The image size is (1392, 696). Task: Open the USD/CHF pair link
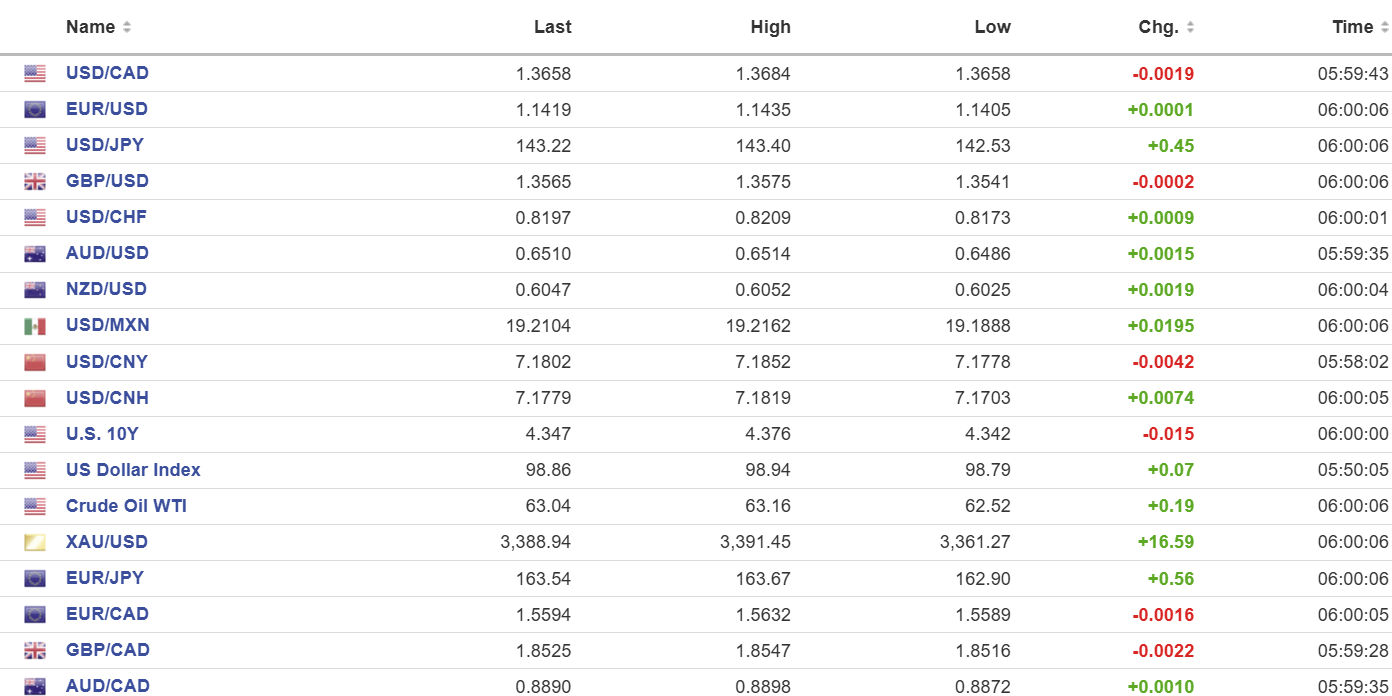106,217
